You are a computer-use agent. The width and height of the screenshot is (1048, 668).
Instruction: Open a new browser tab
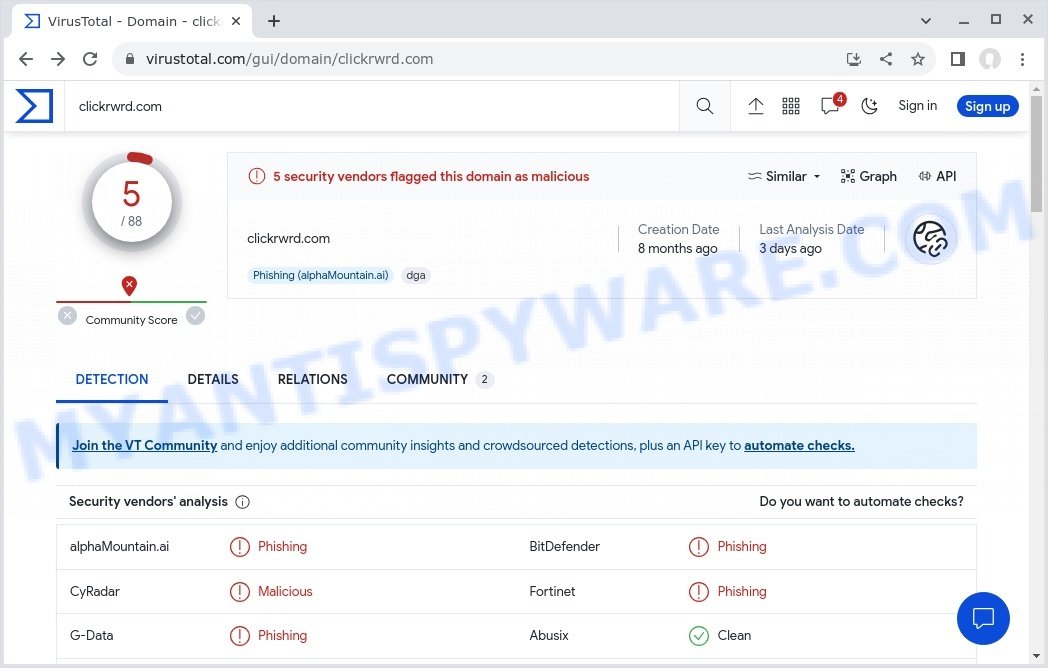click(x=273, y=21)
